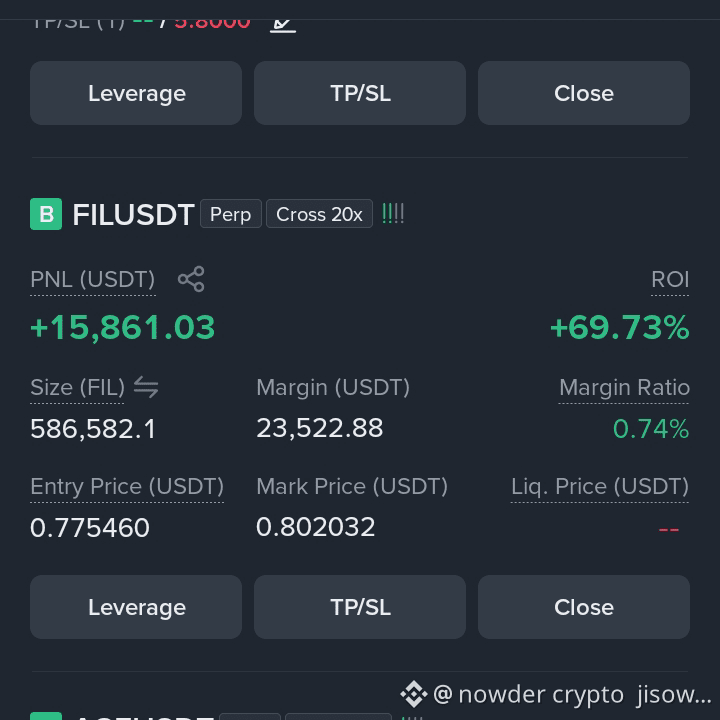720x720 pixels.
Task: Click the PNL (USDT) label
Action: (x=93, y=280)
